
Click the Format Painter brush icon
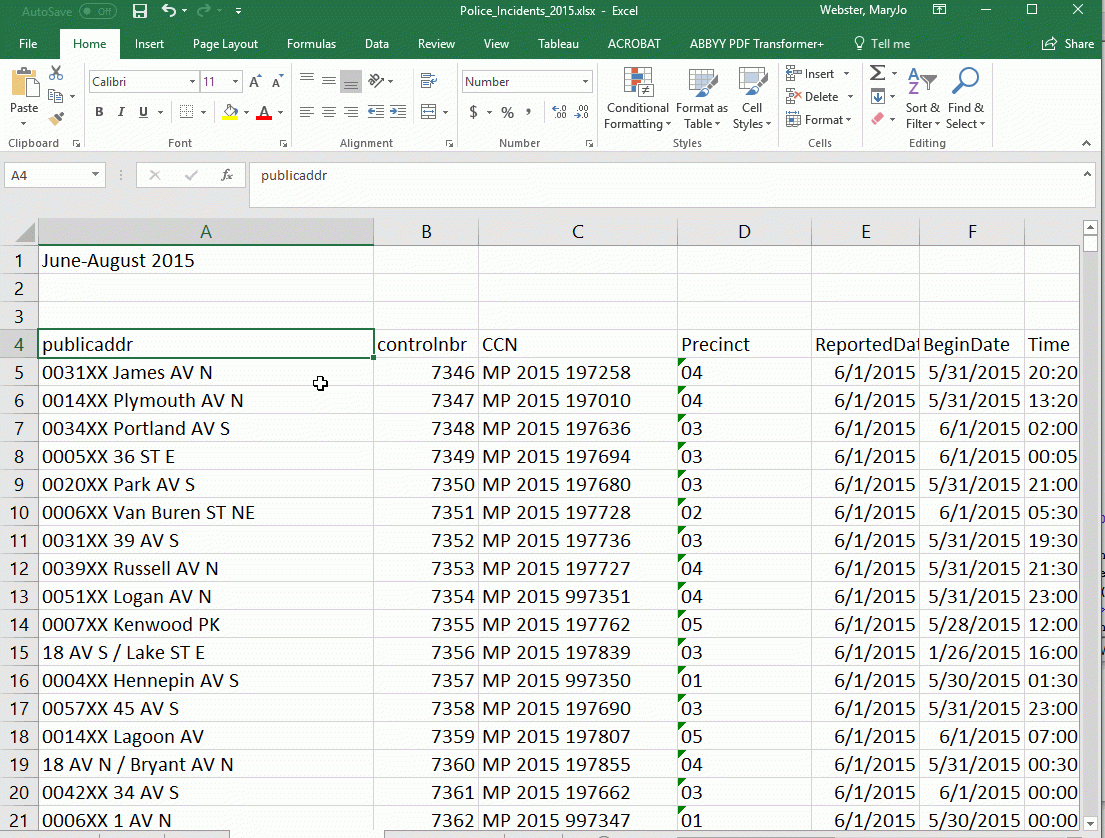tap(56, 118)
